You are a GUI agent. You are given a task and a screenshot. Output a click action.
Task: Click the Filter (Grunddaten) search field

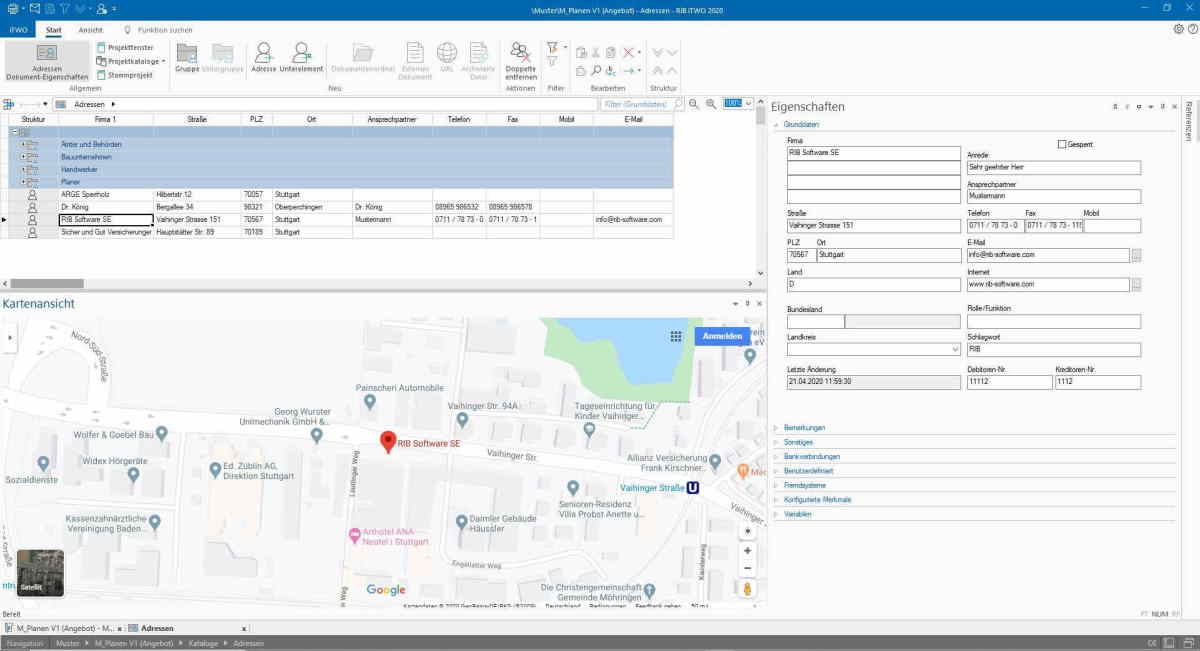pyautogui.click(x=635, y=104)
